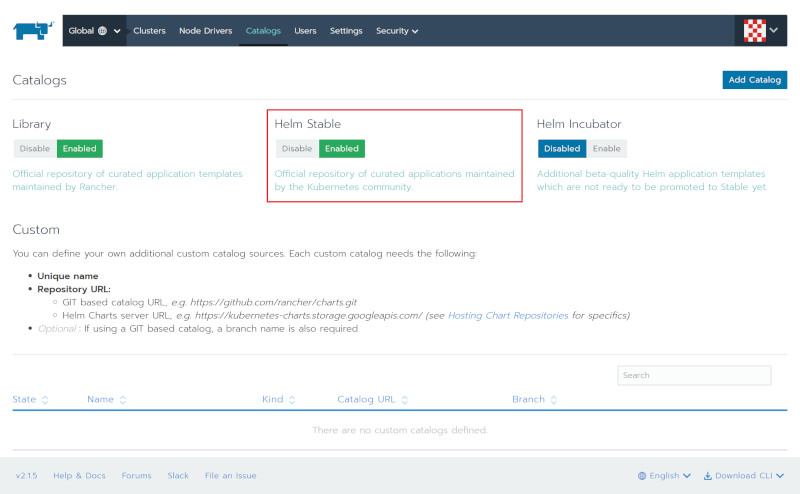Click the Add Catalog button
800x494 pixels.
click(755, 80)
